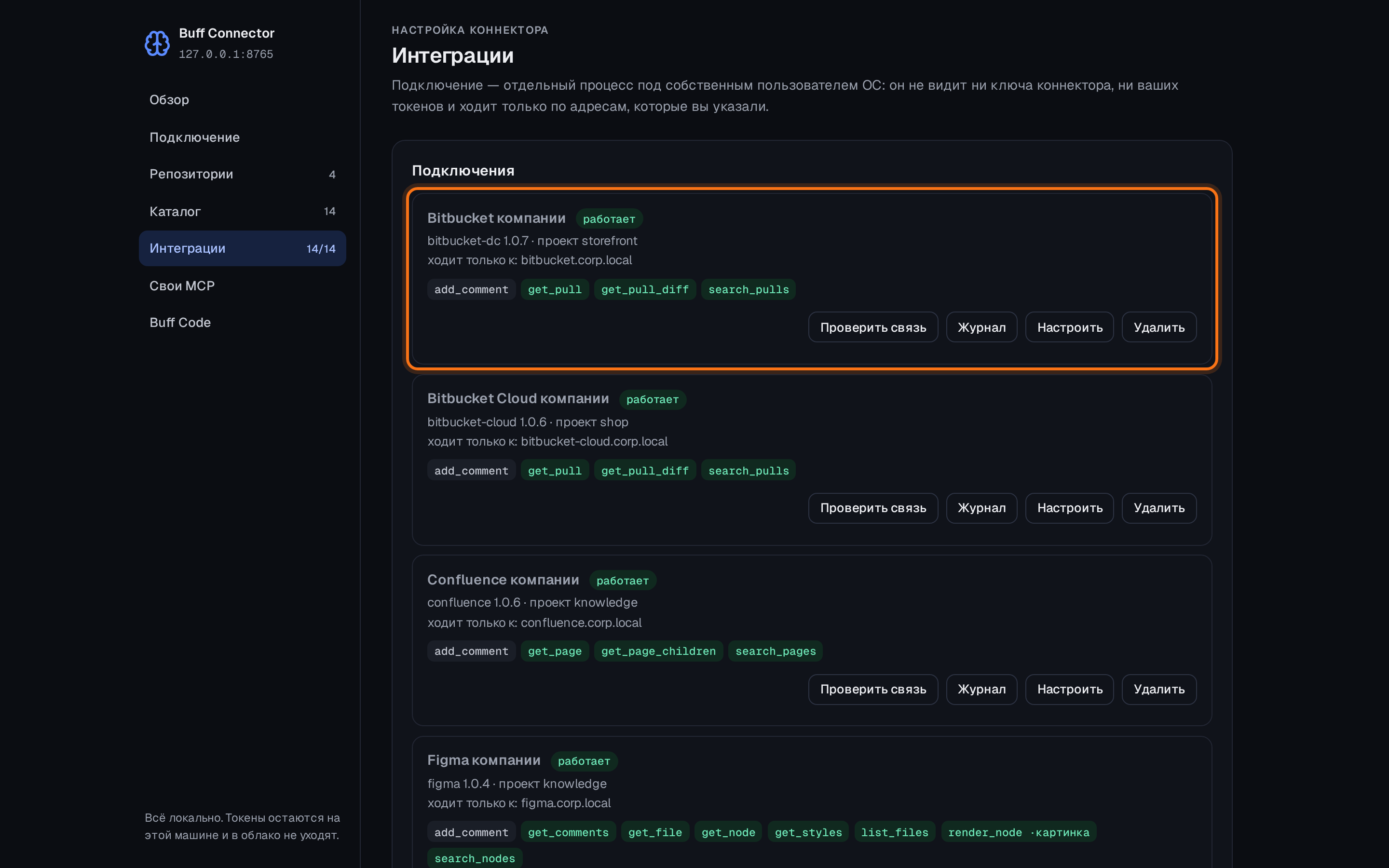Click list_files tag in Figma card
This screenshot has height=868, width=1389.
[x=895, y=832]
